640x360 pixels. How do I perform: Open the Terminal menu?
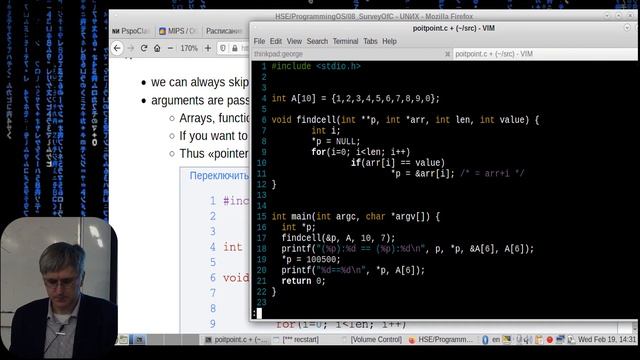coord(345,41)
